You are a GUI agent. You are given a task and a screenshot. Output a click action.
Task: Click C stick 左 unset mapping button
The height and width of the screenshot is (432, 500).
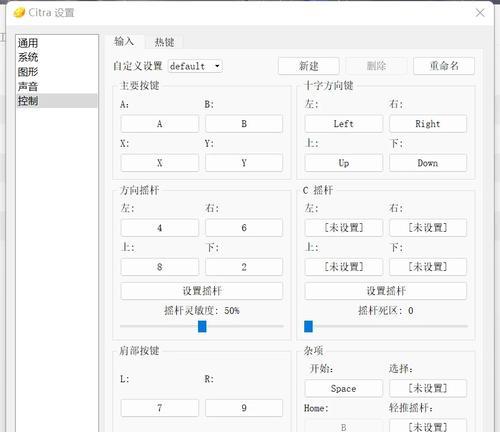pyautogui.click(x=344, y=228)
